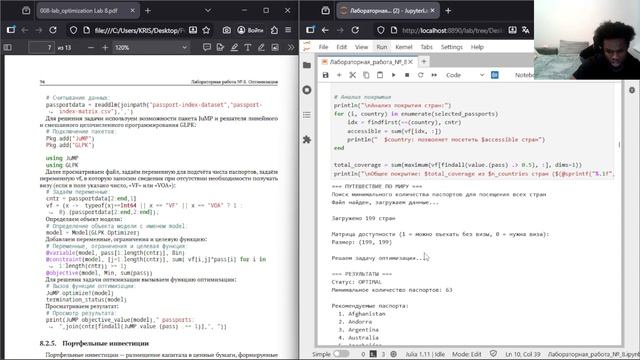
Task: Open the running kernels sidebar panel
Action: pos(307,90)
